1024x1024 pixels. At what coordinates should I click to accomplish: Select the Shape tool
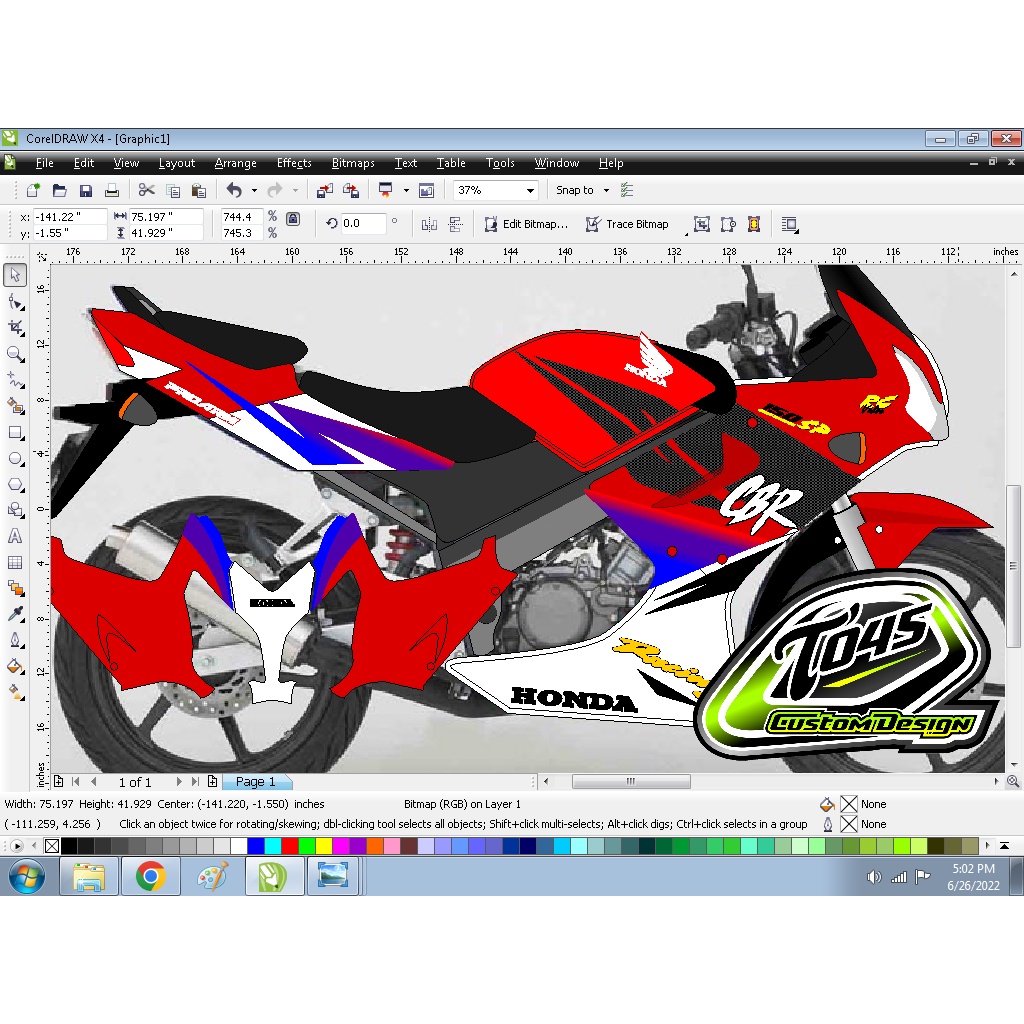pyautogui.click(x=15, y=302)
